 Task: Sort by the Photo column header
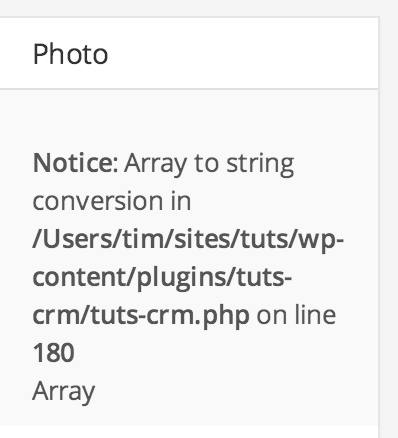(70, 54)
